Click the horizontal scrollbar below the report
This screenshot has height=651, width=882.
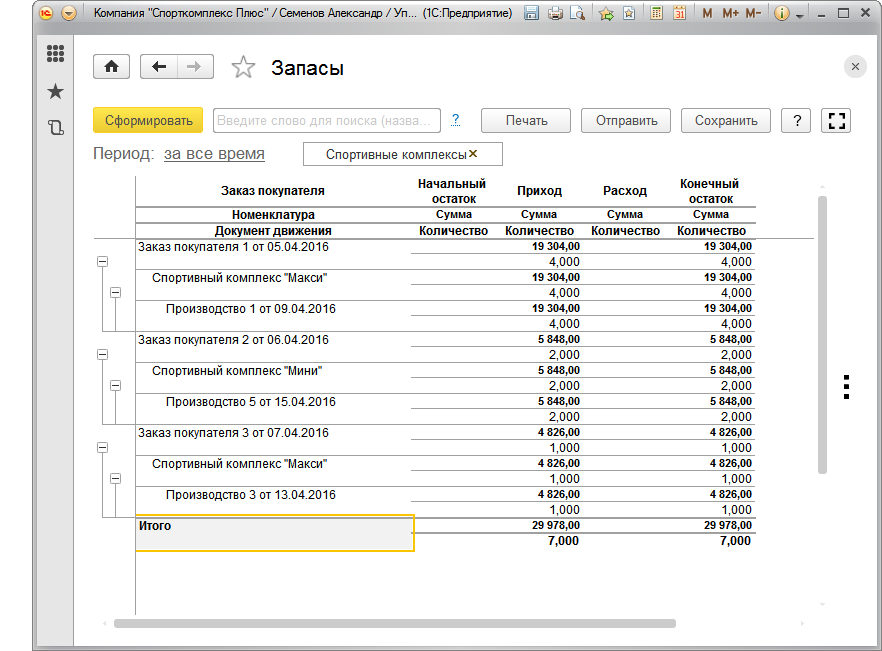[x=394, y=623]
